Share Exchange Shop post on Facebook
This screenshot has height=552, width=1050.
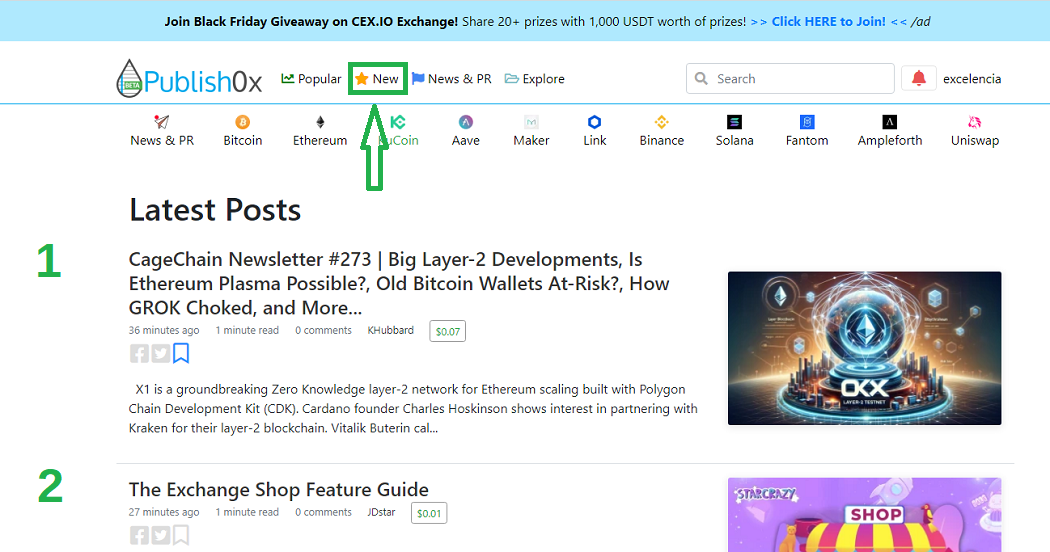[139, 535]
